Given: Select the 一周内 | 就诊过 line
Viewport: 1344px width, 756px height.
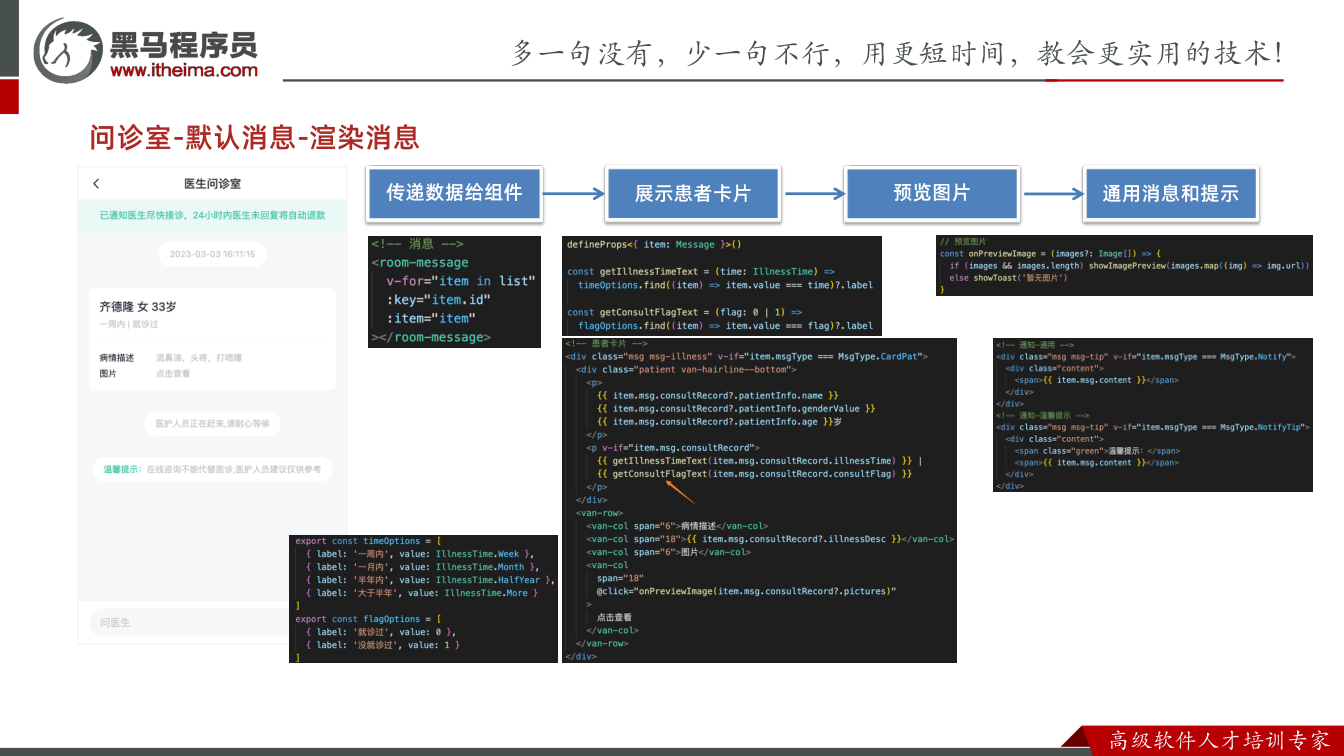Looking at the screenshot, I should (x=129, y=324).
